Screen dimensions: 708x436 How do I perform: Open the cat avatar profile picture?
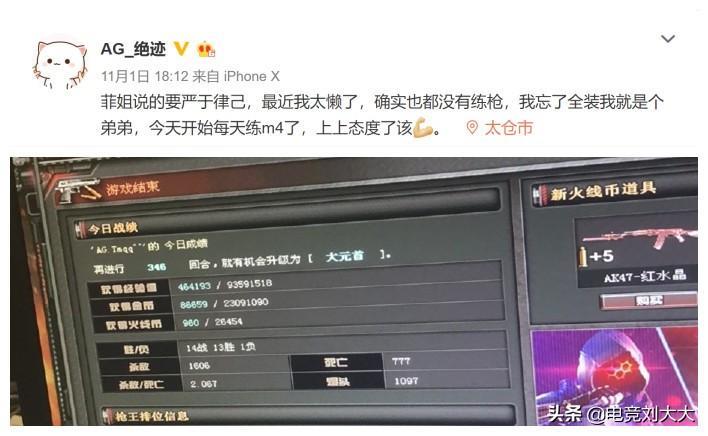(60, 64)
